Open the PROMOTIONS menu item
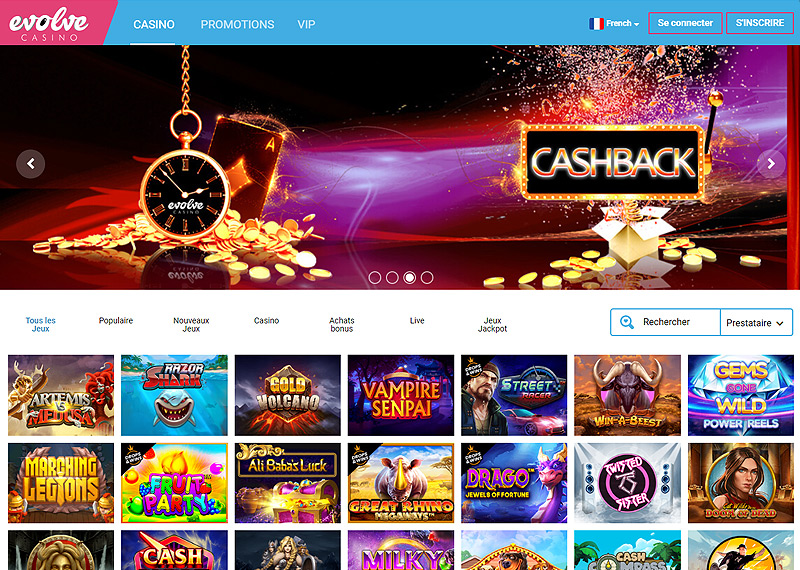This screenshot has width=800, height=570. [x=237, y=24]
